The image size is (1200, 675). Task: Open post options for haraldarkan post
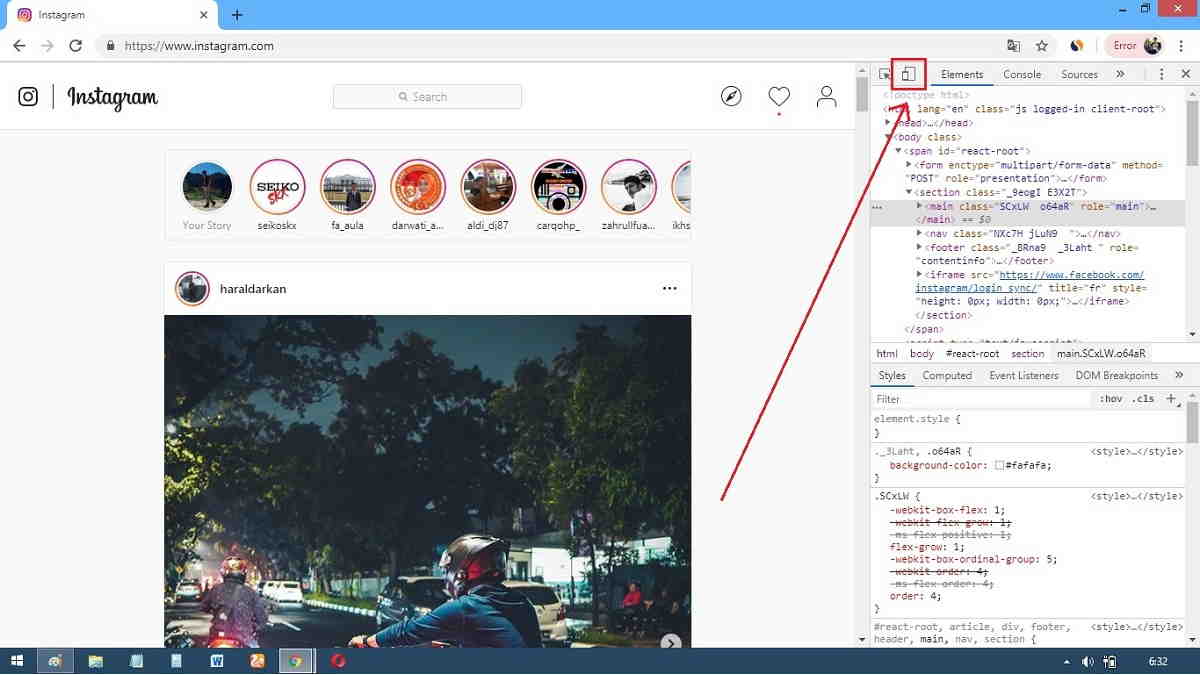tap(669, 289)
